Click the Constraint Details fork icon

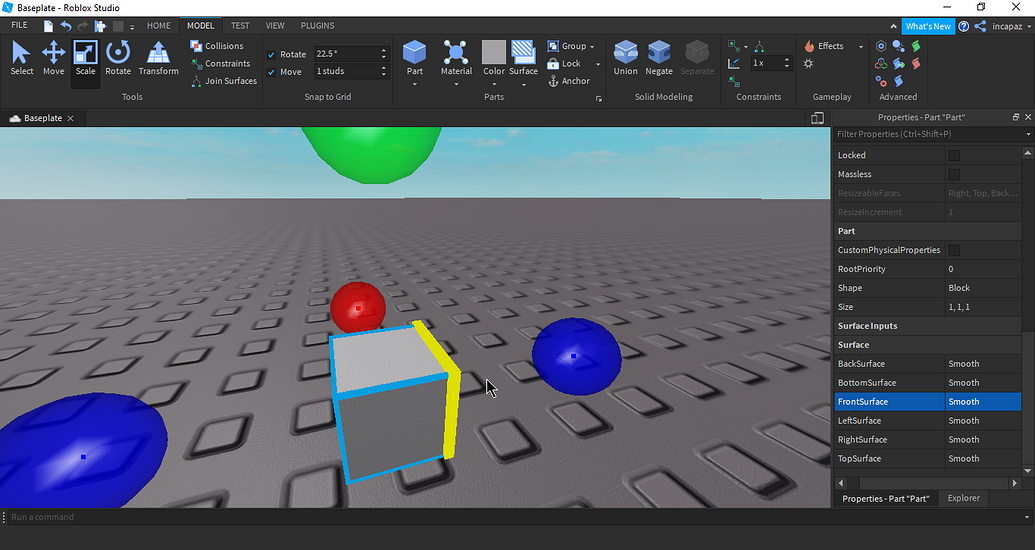click(x=760, y=46)
